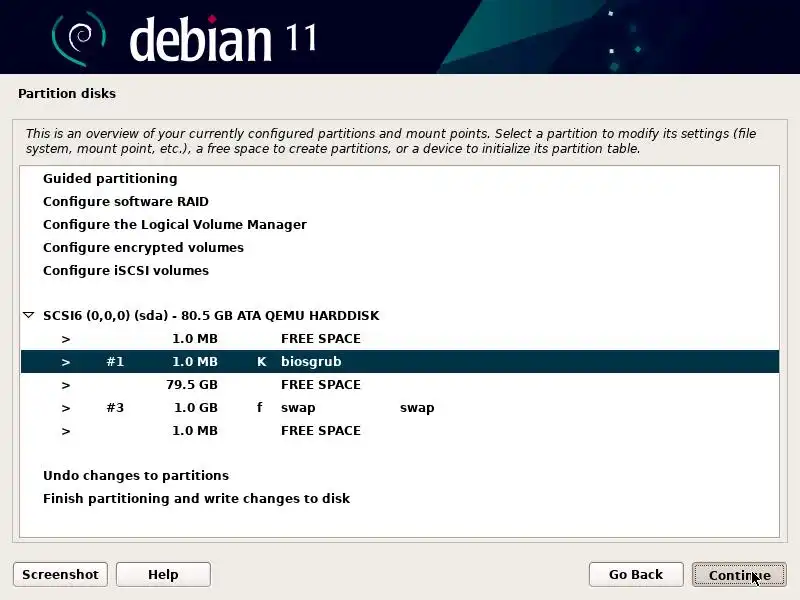The width and height of the screenshot is (800, 600).
Task: Click the Continue button
Action: coord(739,575)
